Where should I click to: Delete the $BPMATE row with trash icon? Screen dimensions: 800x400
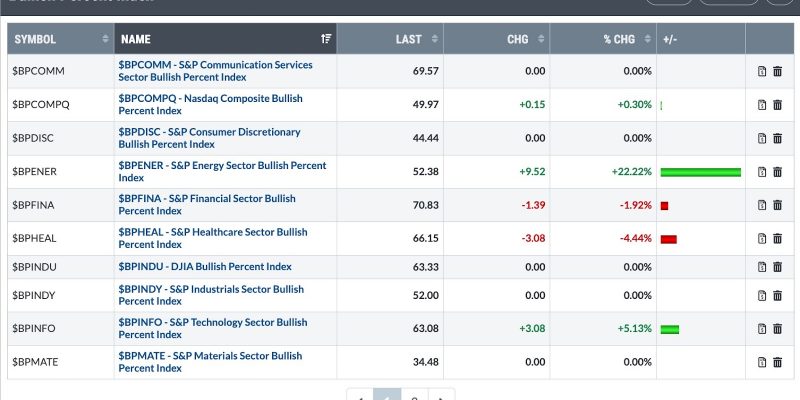pyautogui.click(x=778, y=362)
